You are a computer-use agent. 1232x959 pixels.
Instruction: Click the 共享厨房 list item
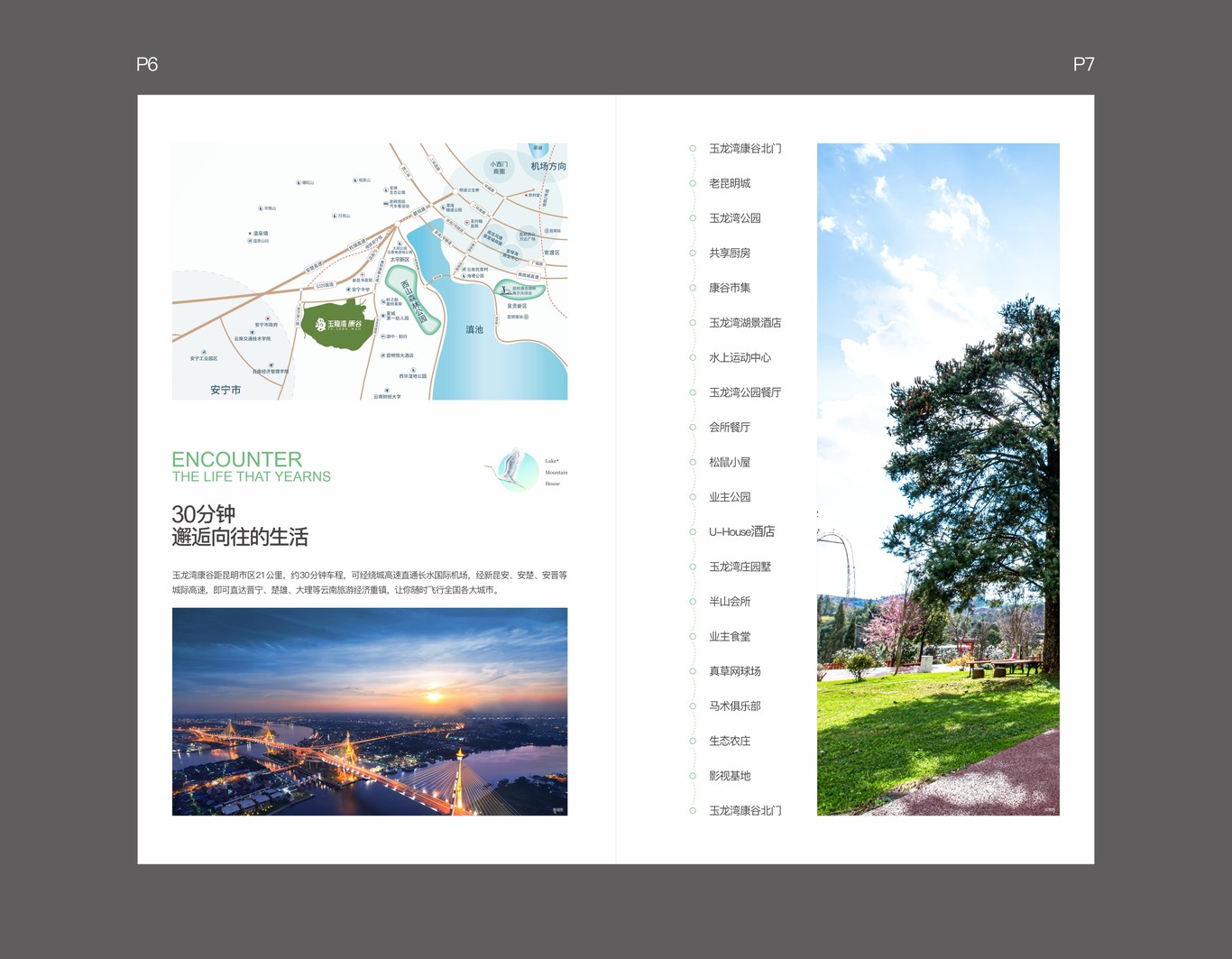[730, 254]
